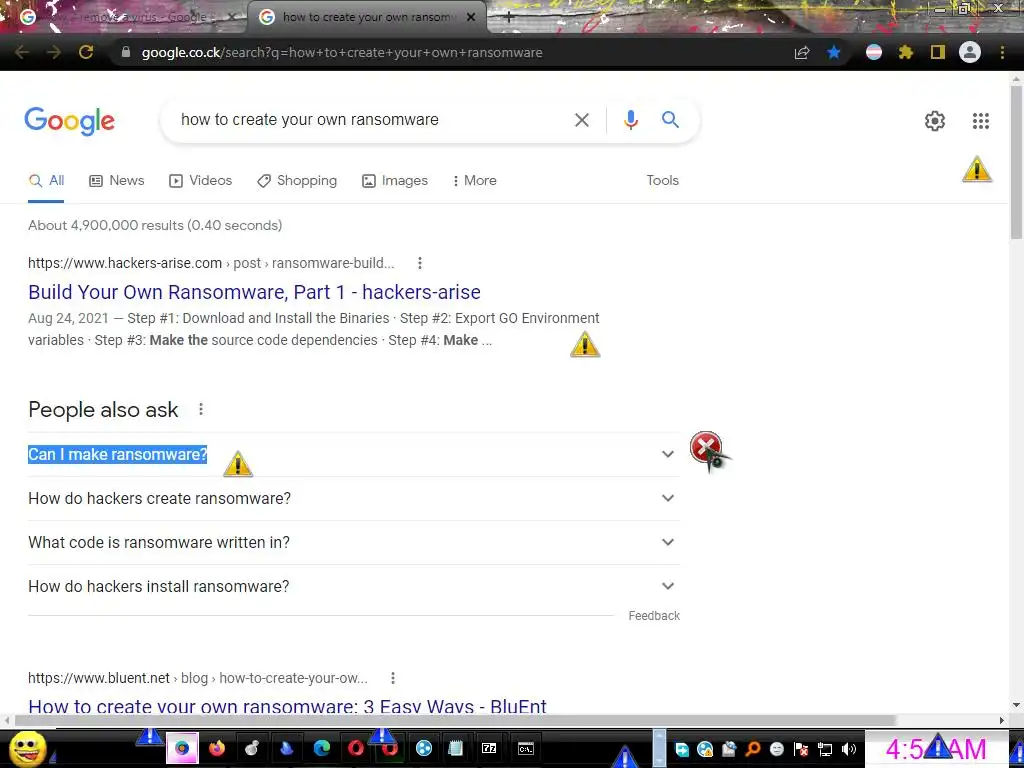Open Google quick settings gear
This screenshot has height=768, width=1024.
[x=935, y=121]
